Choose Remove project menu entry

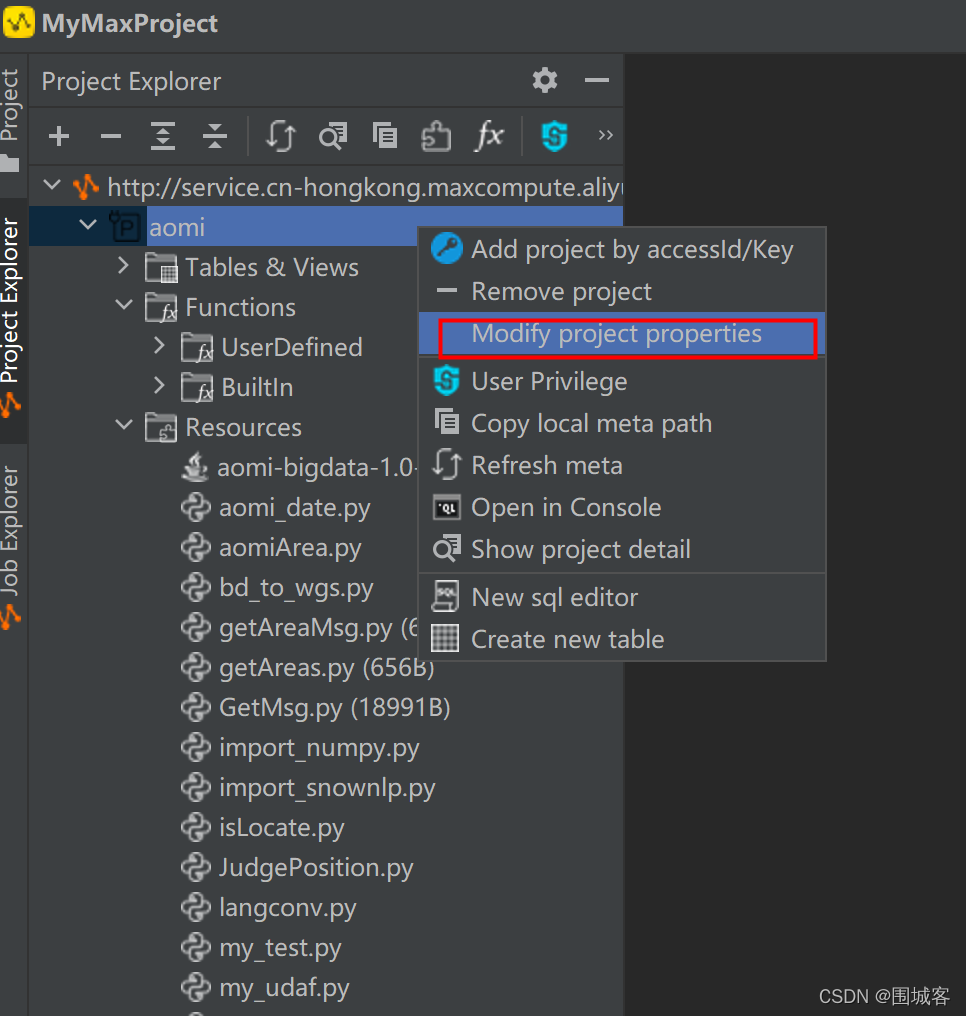pos(622,292)
